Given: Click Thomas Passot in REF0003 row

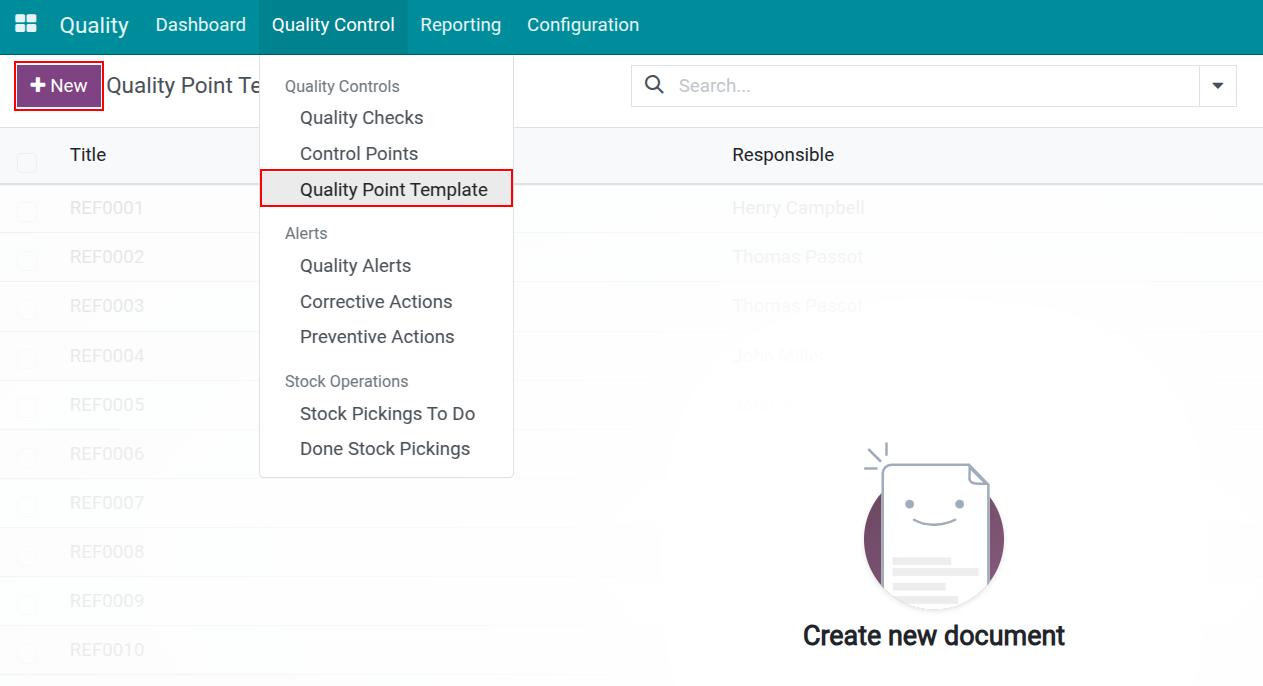Looking at the screenshot, I should tap(797, 306).
